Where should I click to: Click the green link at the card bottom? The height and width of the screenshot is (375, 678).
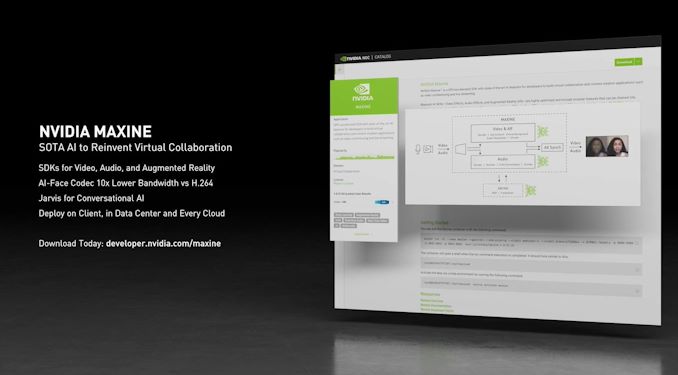tap(362, 234)
